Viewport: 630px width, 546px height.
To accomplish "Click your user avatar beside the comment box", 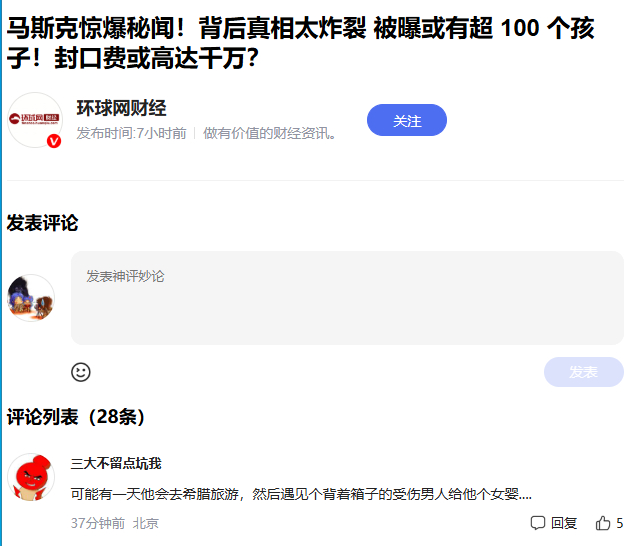I will coord(31,298).
